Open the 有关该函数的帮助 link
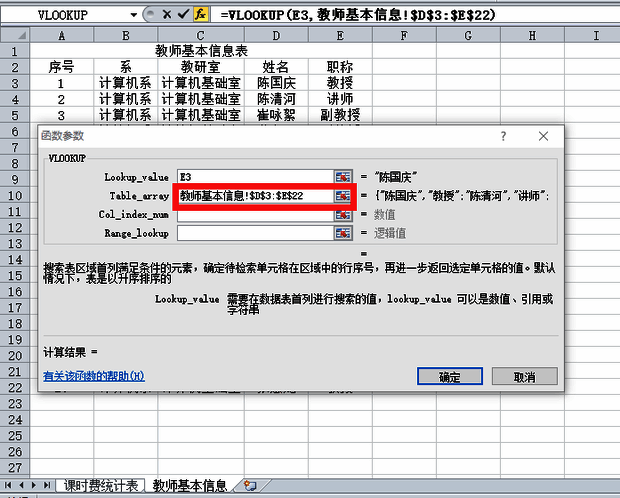Image resolution: width=620 pixels, height=498 pixels. click(x=94, y=377)
